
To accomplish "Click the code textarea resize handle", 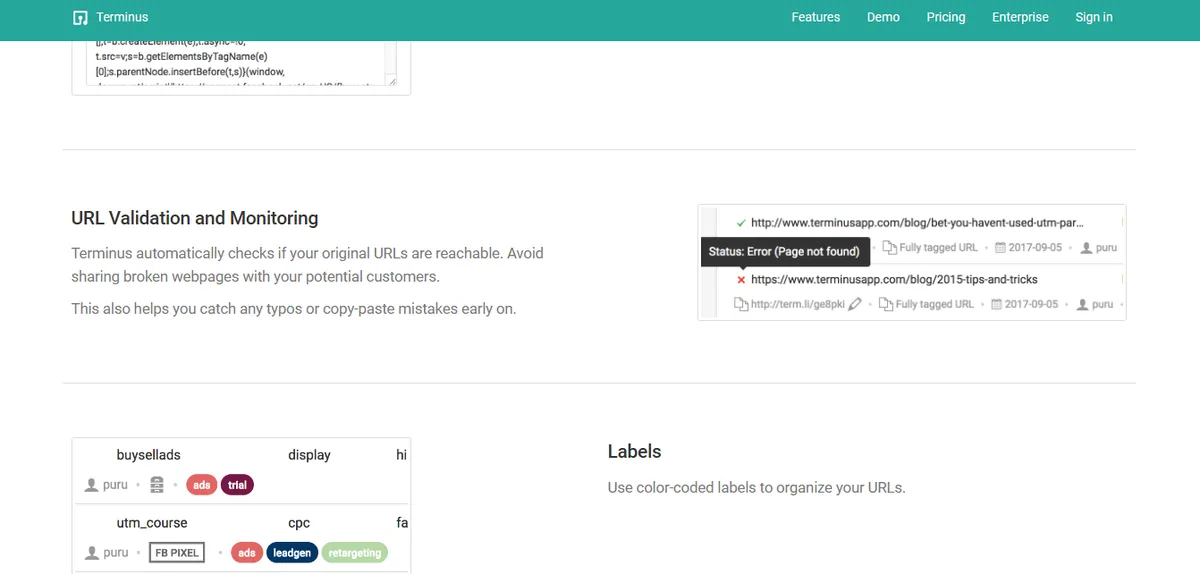I will coord(392,82).
